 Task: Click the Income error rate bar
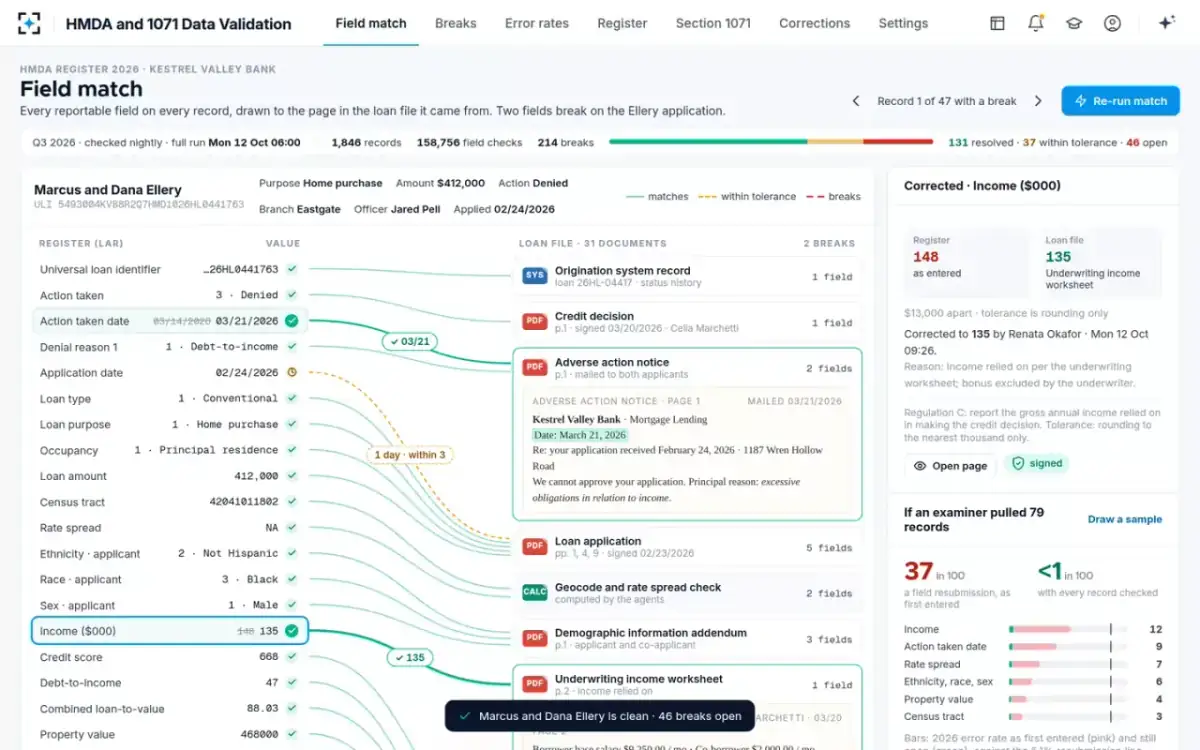click(x=1068, y=630)
